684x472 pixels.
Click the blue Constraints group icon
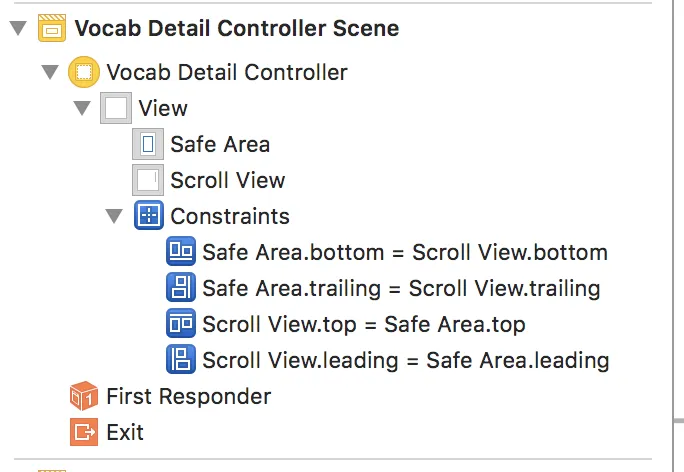148,216
